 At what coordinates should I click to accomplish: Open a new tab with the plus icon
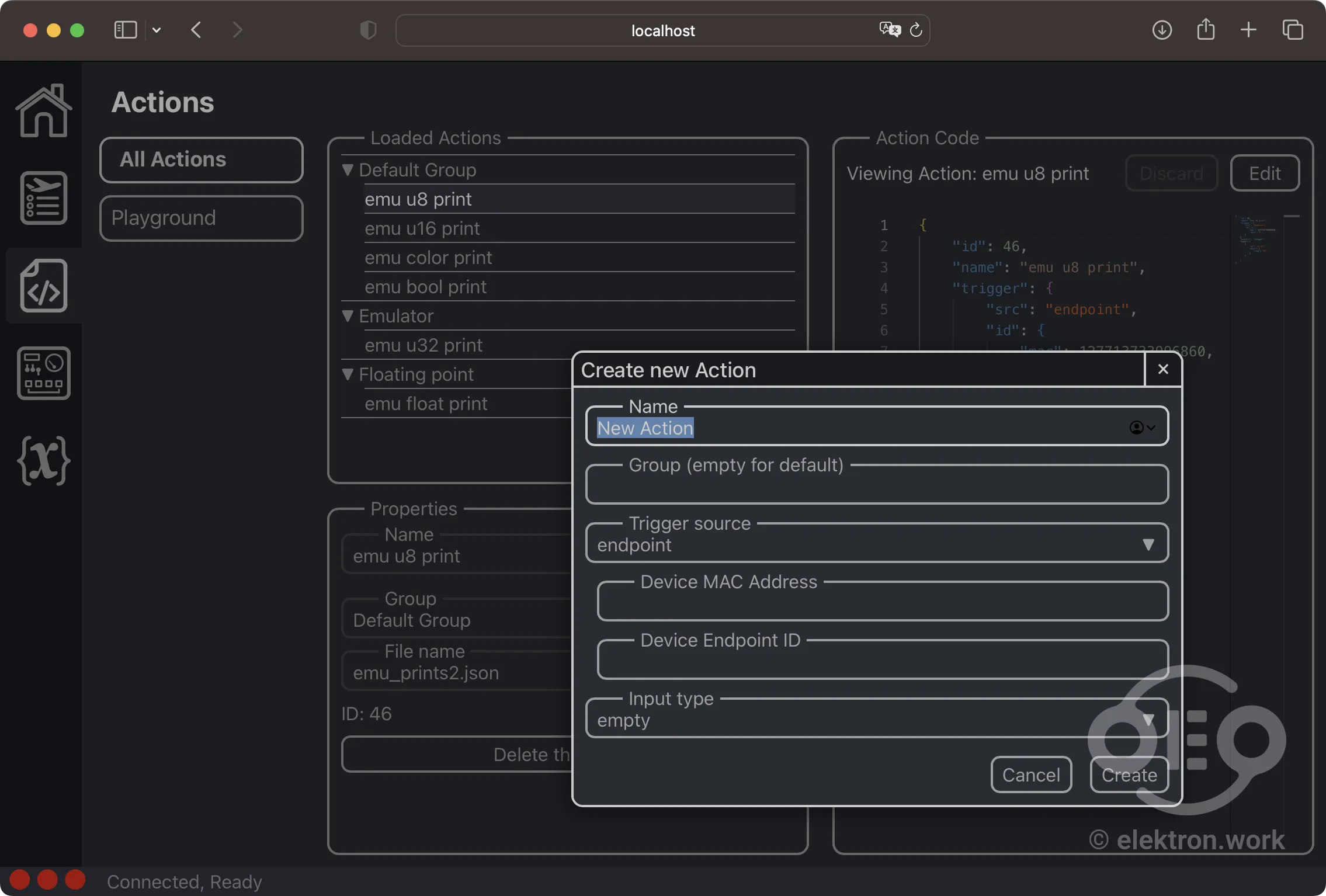point(1248,30)
